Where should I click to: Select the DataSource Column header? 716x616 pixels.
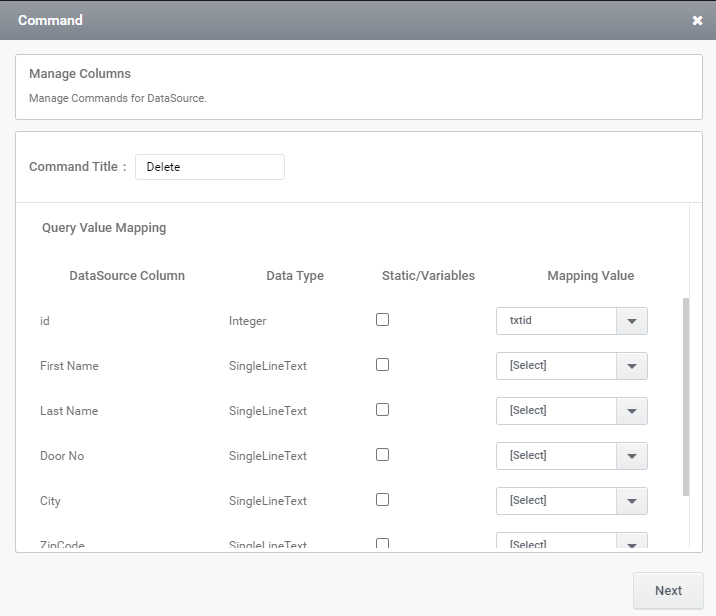pyautogui.click(x=127, y=276)
